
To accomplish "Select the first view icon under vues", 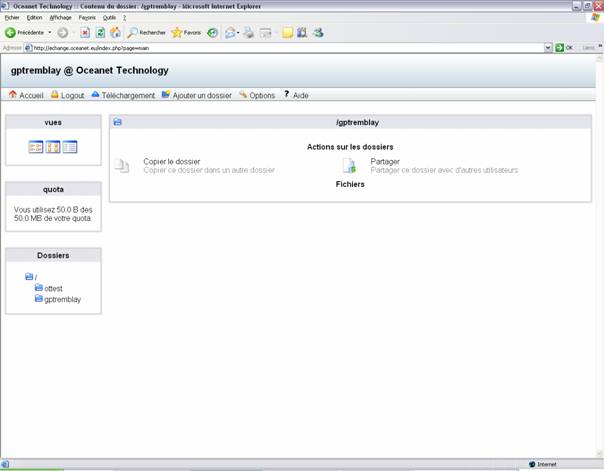I will [36, 147].
